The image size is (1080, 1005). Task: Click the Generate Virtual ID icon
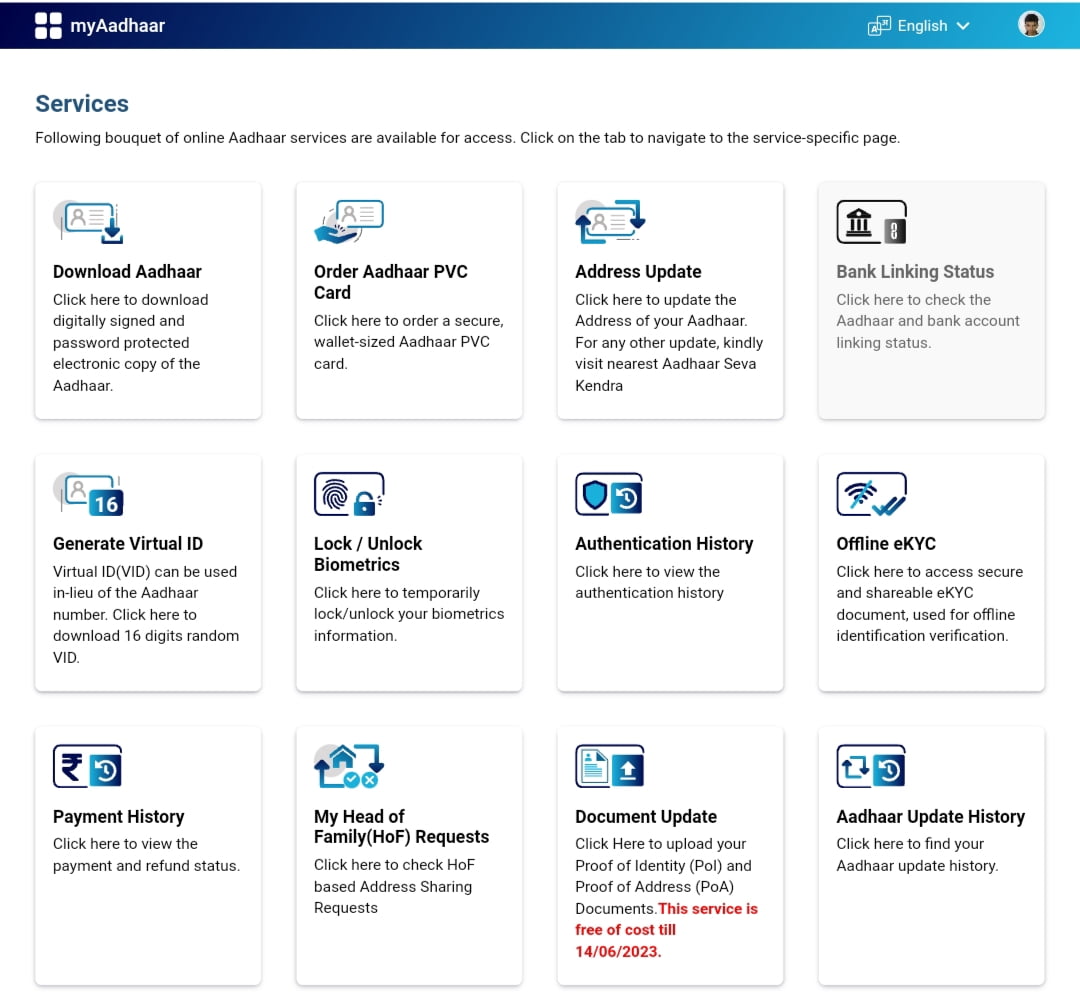tap(88, 494)
